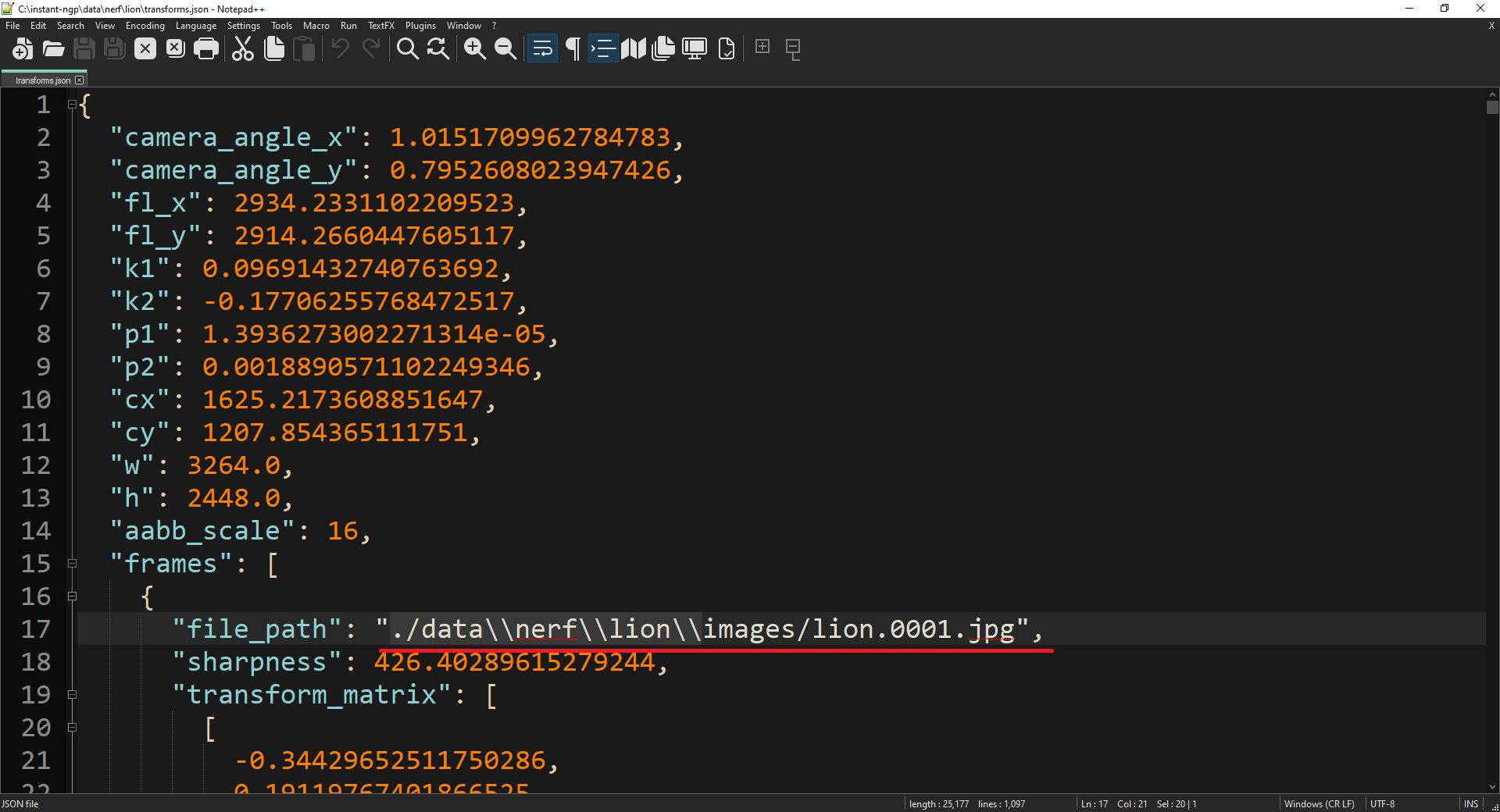The width and height of the screenshot is (1500, 812).
Task: Open Replace with the magnifier-arrows icon
Action: (x=438, y=48)
